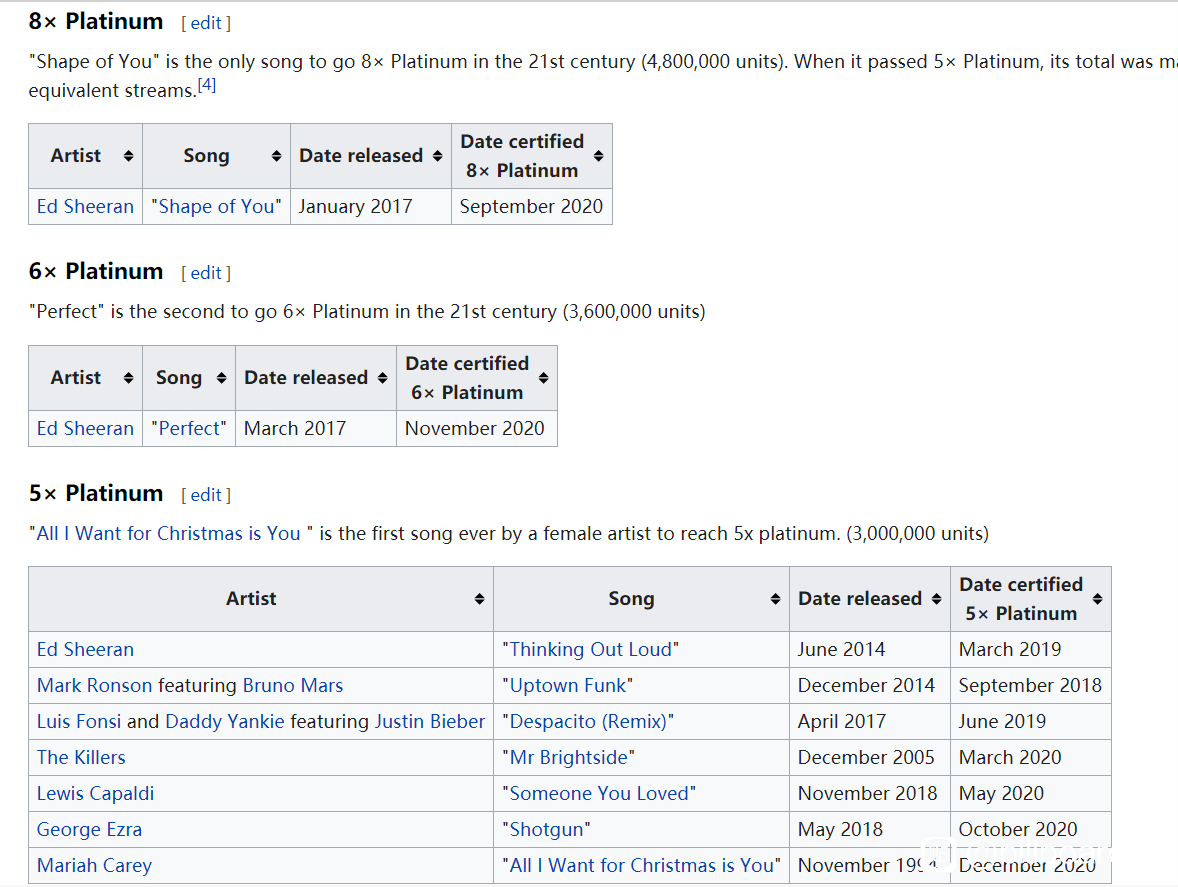Viewport: 1178px width, 887px height.
Task: Select the "December 2014" release date cell
Action: (870, 686)
